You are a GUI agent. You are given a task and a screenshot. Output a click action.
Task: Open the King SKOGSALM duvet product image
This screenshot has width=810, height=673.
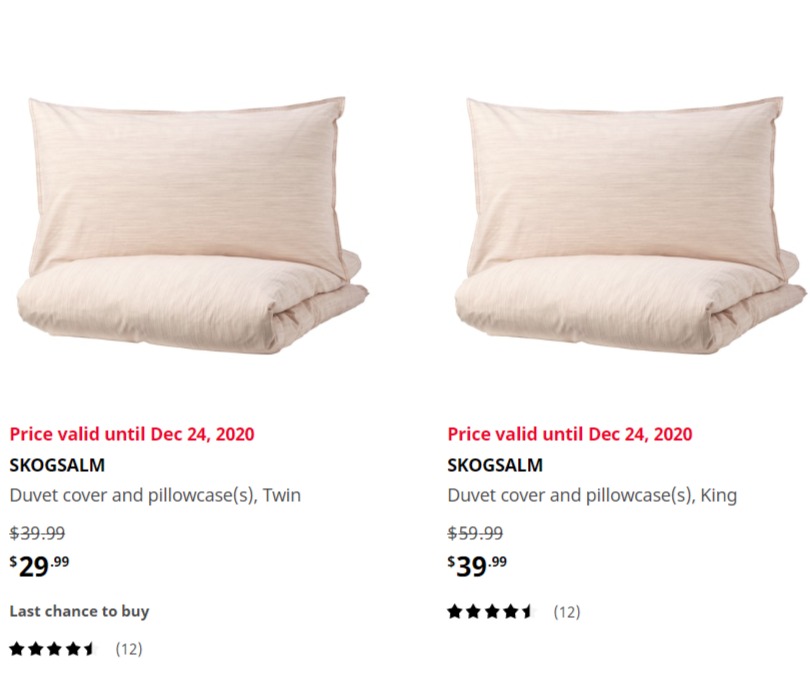point(630,225)
